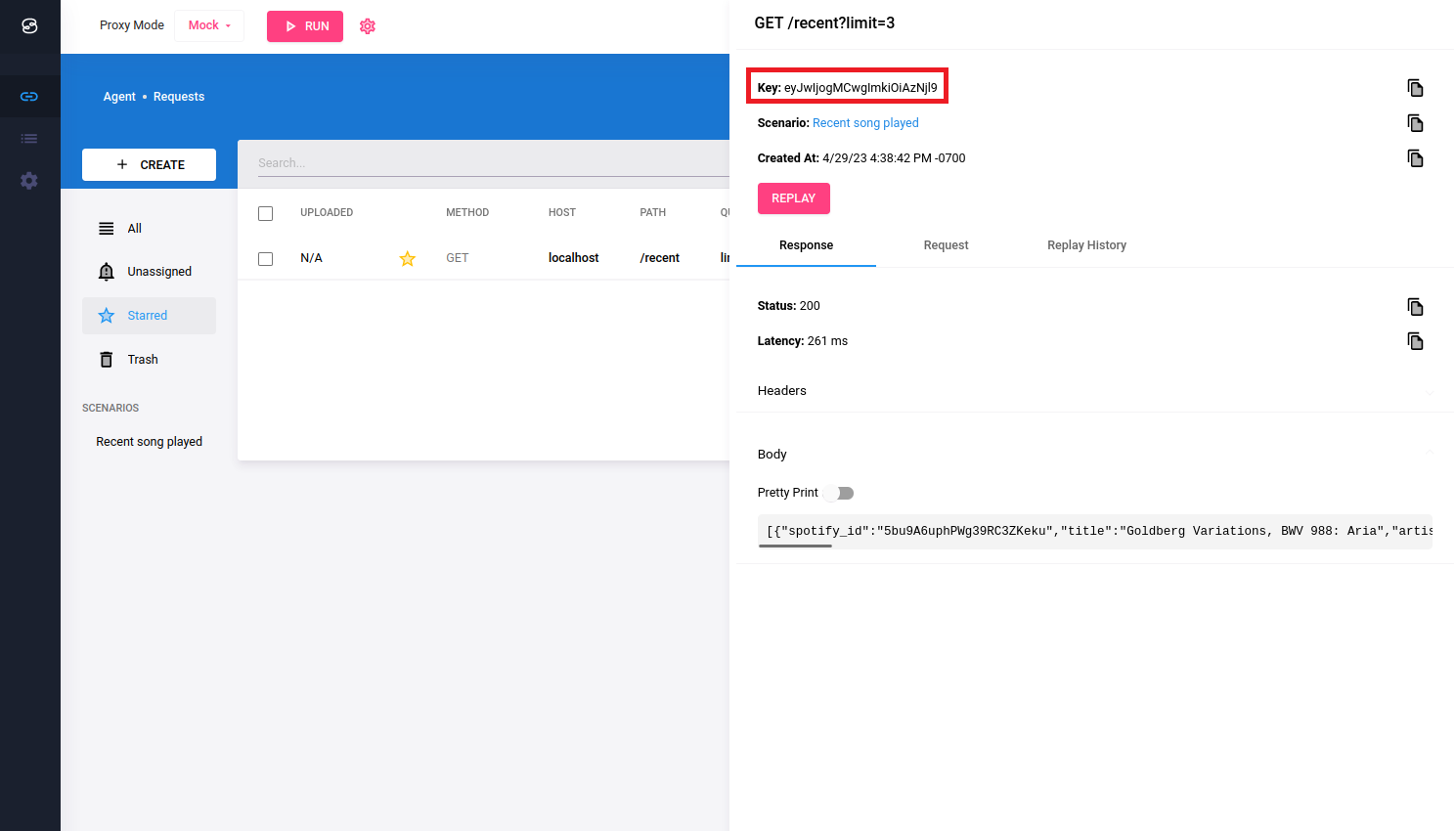Copy the Latency value
This screenshot has height=831, width=1456.
(x=1415, y=341)
